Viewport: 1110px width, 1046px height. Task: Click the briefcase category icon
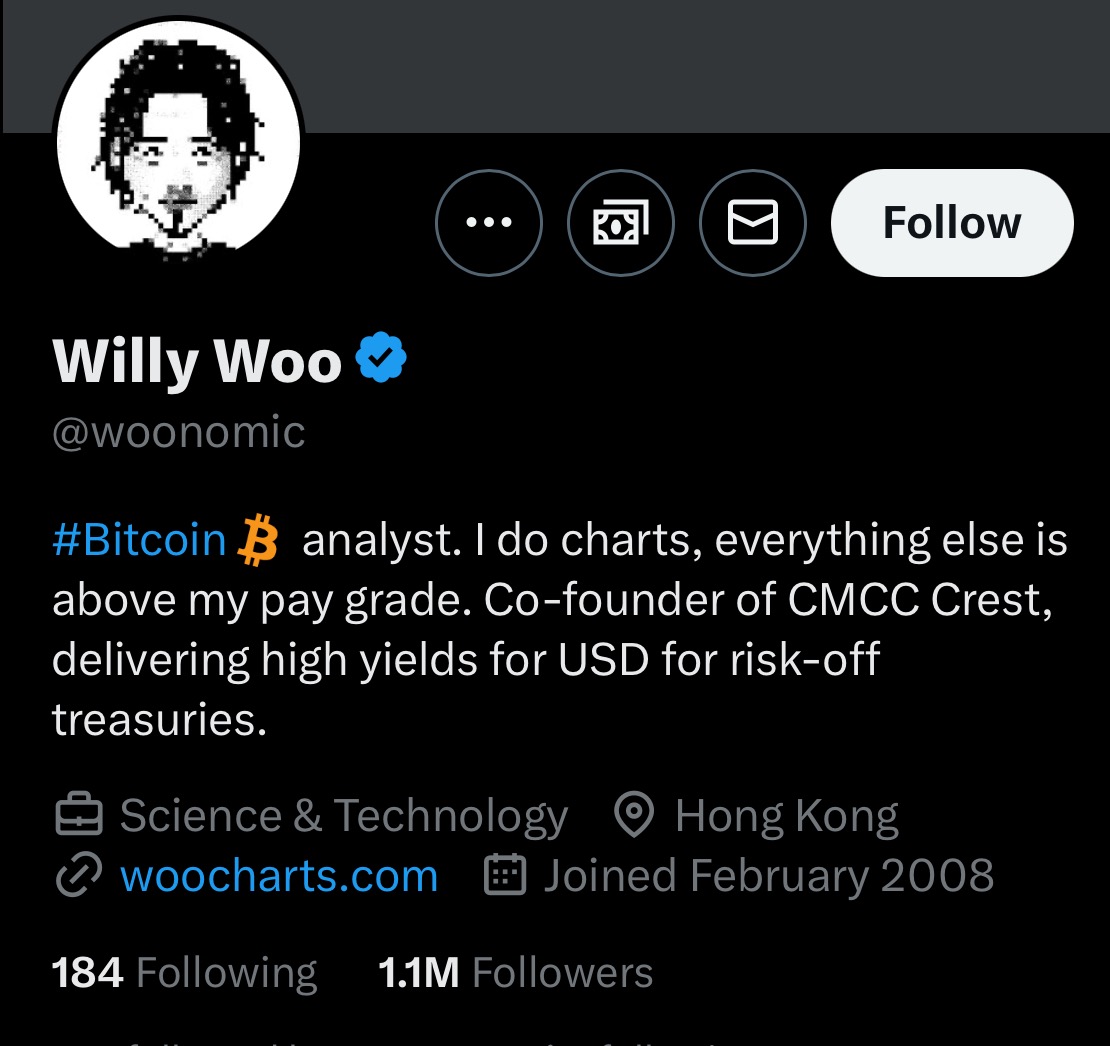pyautogui.click(x=78, y=816)
